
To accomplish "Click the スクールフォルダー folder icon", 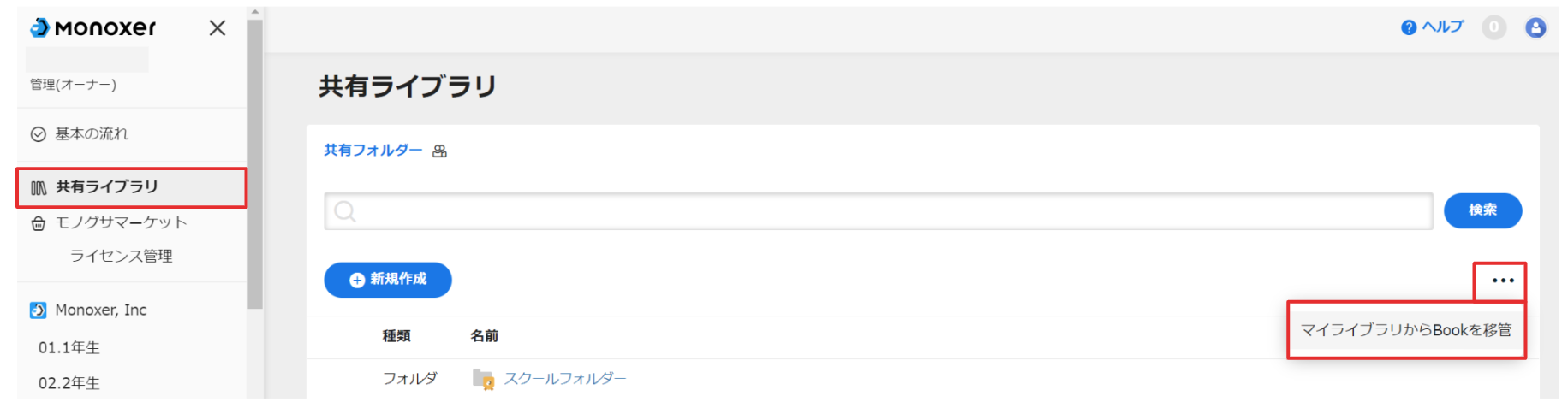I will click(483, 379).
